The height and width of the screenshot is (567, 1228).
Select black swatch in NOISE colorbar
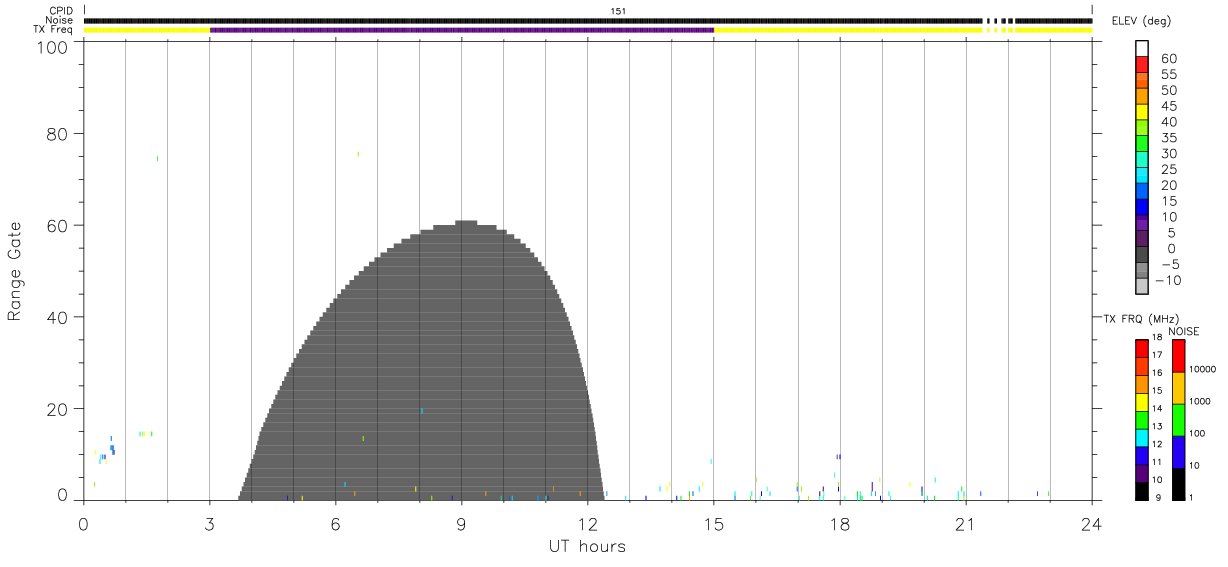1179,484
